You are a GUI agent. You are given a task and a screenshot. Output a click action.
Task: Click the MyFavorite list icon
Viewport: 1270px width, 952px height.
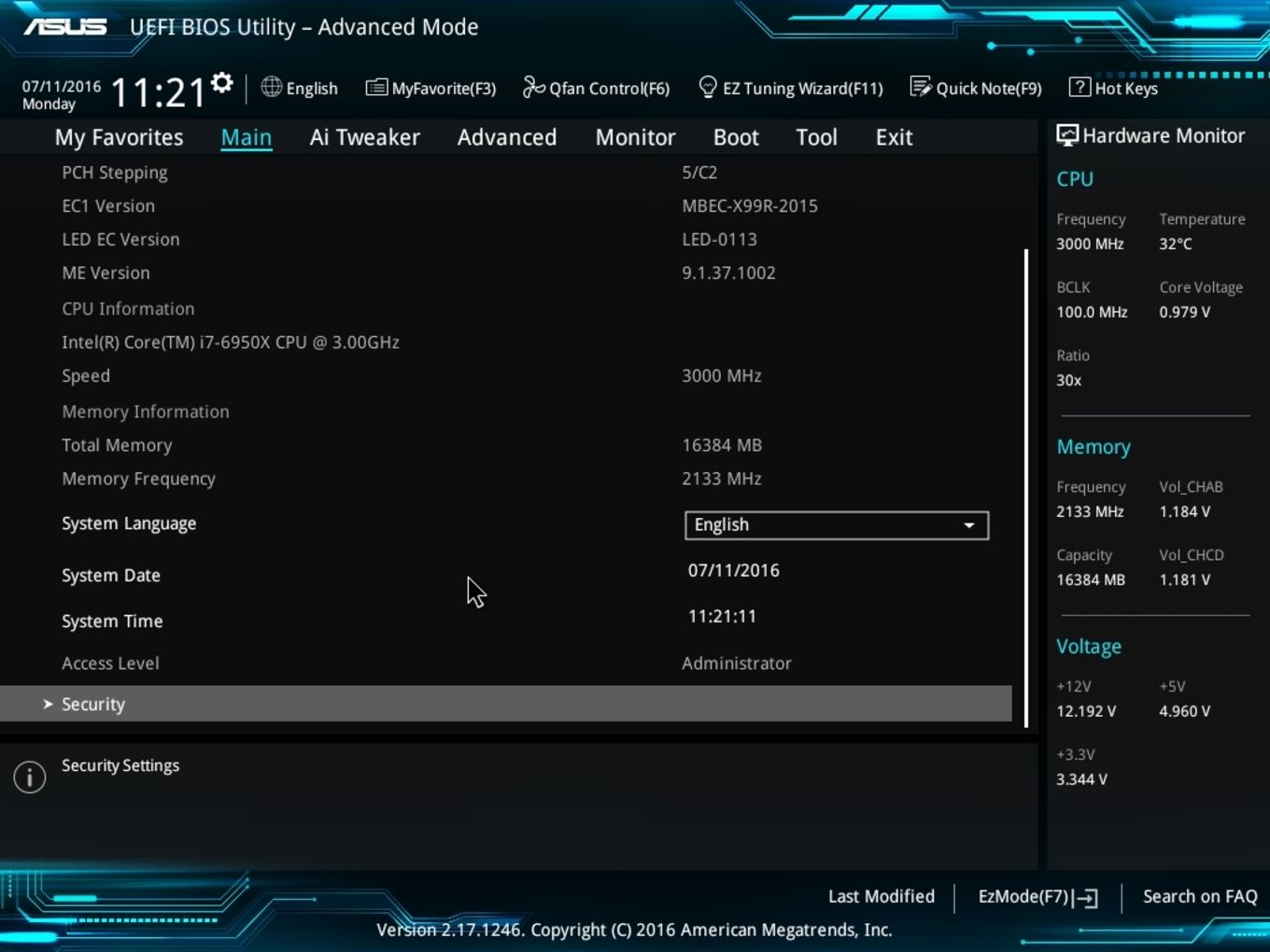[x=376, y=88]
